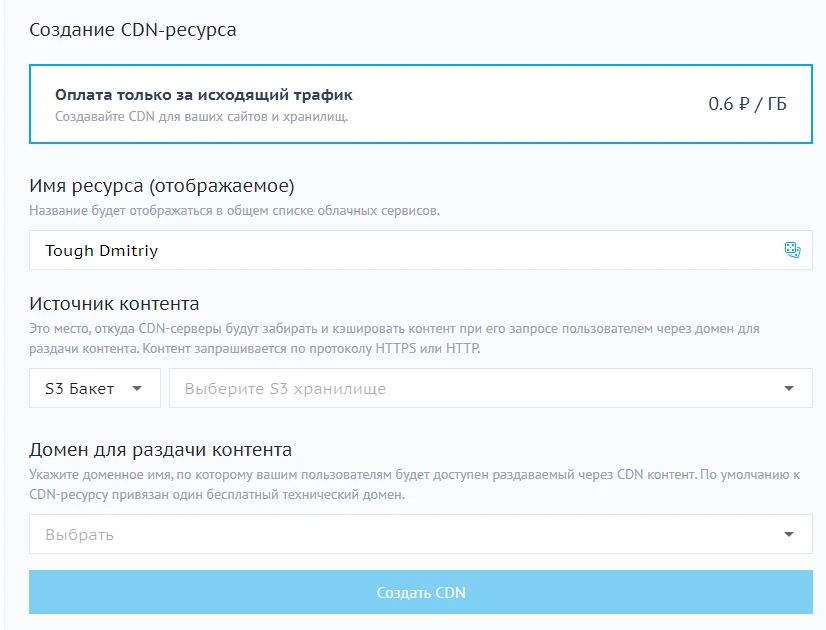Click the Имя ресурса (отображаемое) label
The width and height of the screenshot is (826, 630).
point(156,186)
